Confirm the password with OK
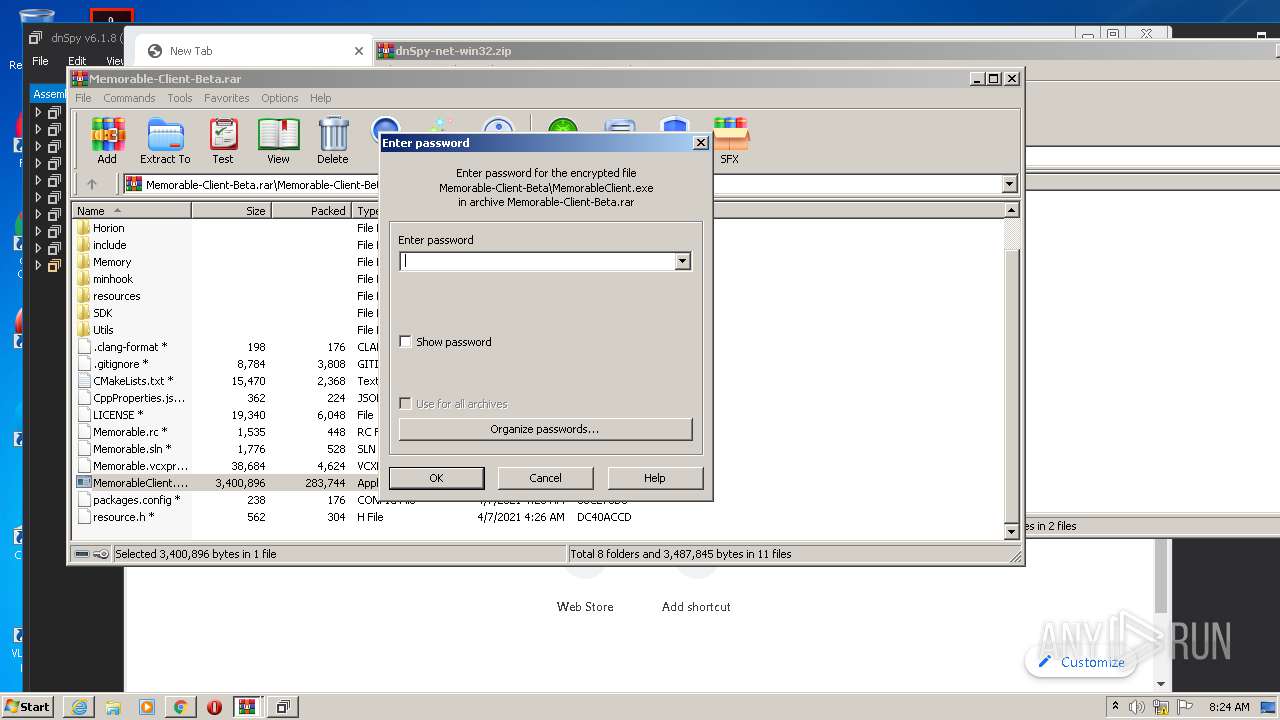This screenshot has width=1280, height=720. pyautogui.click(x=436, y=478)
